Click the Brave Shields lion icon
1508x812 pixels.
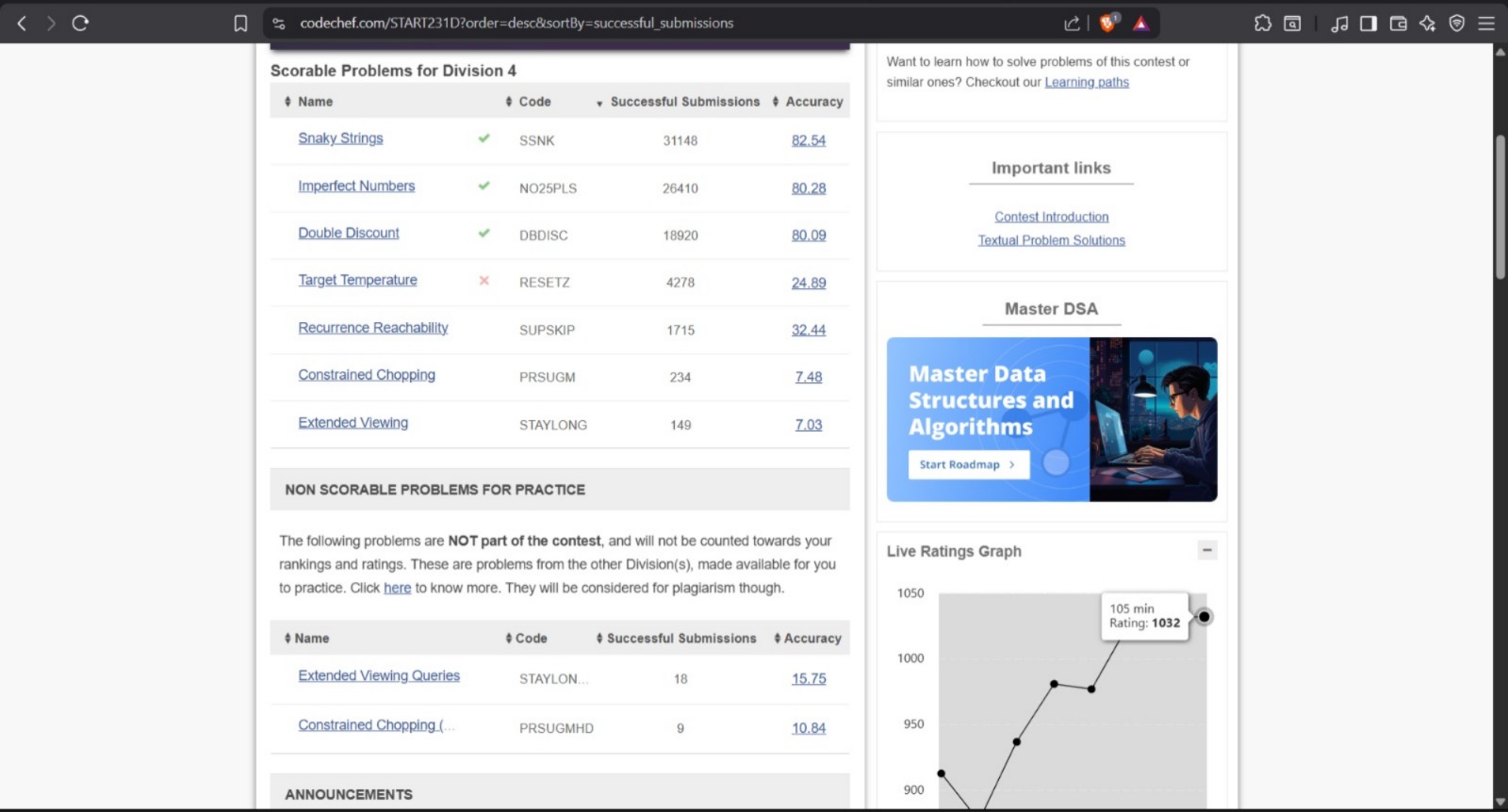pyautogui.click(x=1108, y=23)
